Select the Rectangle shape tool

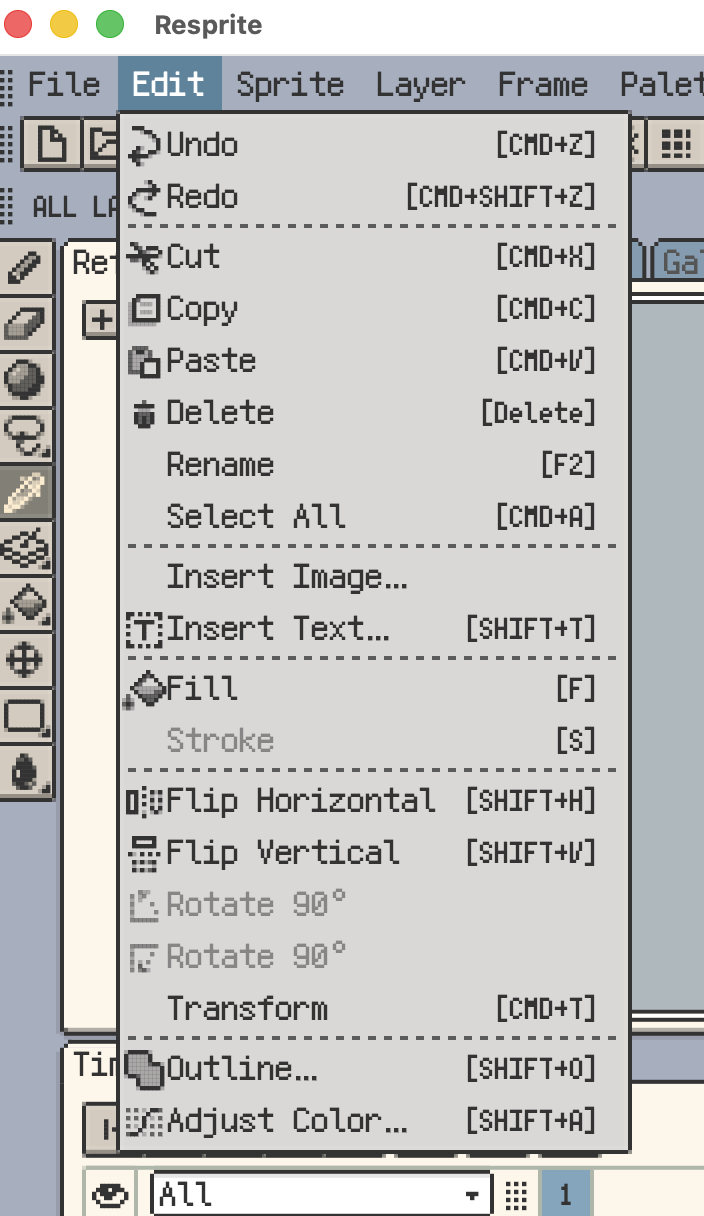pos(25,715)
